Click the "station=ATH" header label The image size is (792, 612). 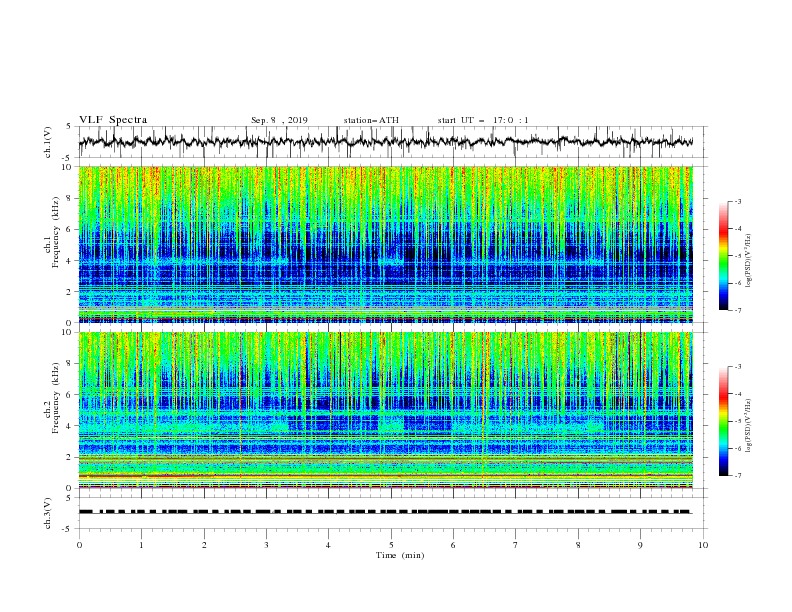click(371, 120)
